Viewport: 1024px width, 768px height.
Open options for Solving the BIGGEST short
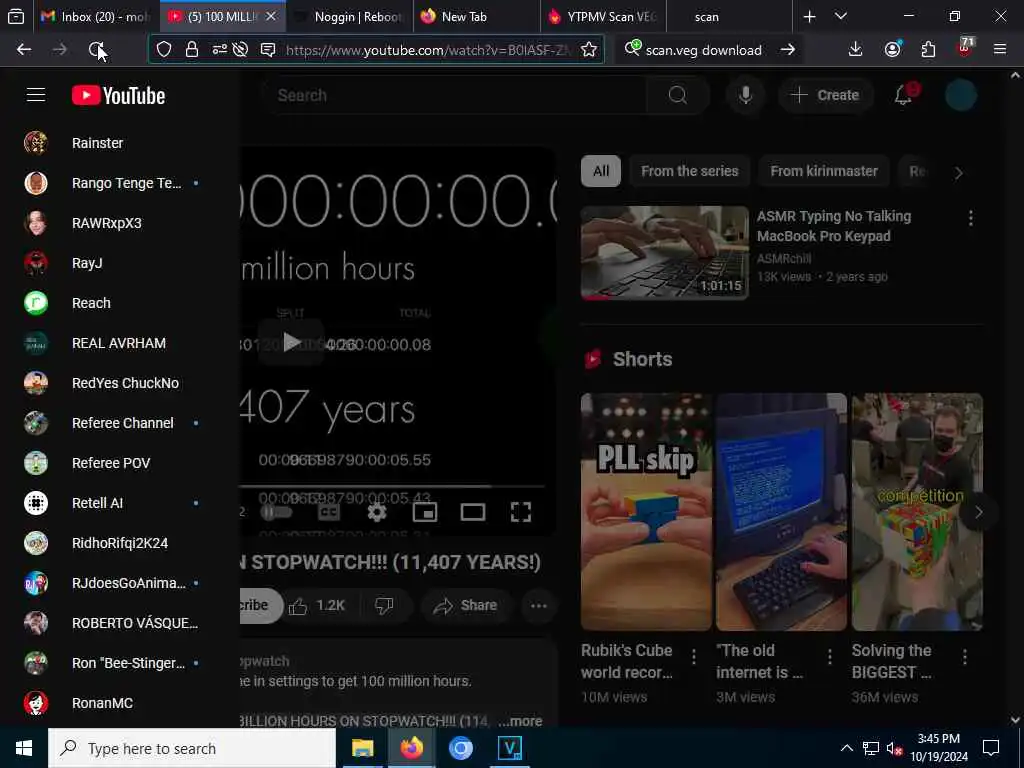click(965, 656)
